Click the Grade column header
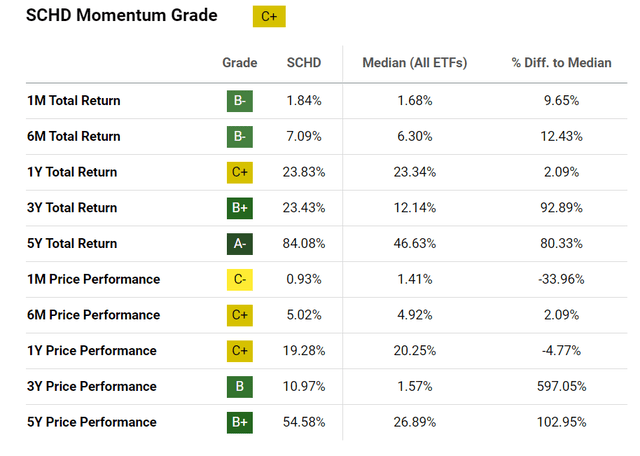 (x=239, y=63)
